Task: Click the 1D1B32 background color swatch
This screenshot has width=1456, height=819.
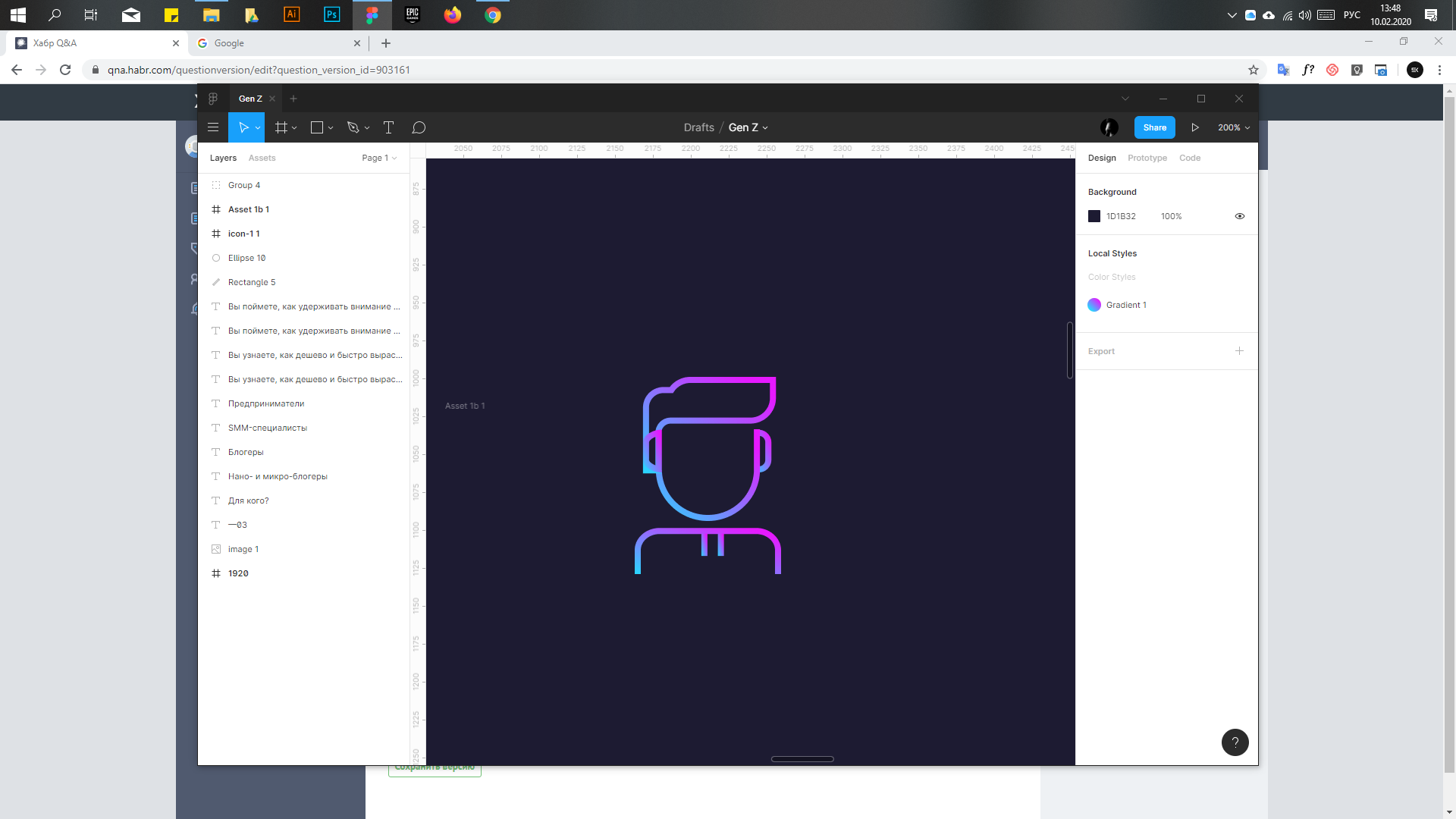Action: [x=1094, y=216]
